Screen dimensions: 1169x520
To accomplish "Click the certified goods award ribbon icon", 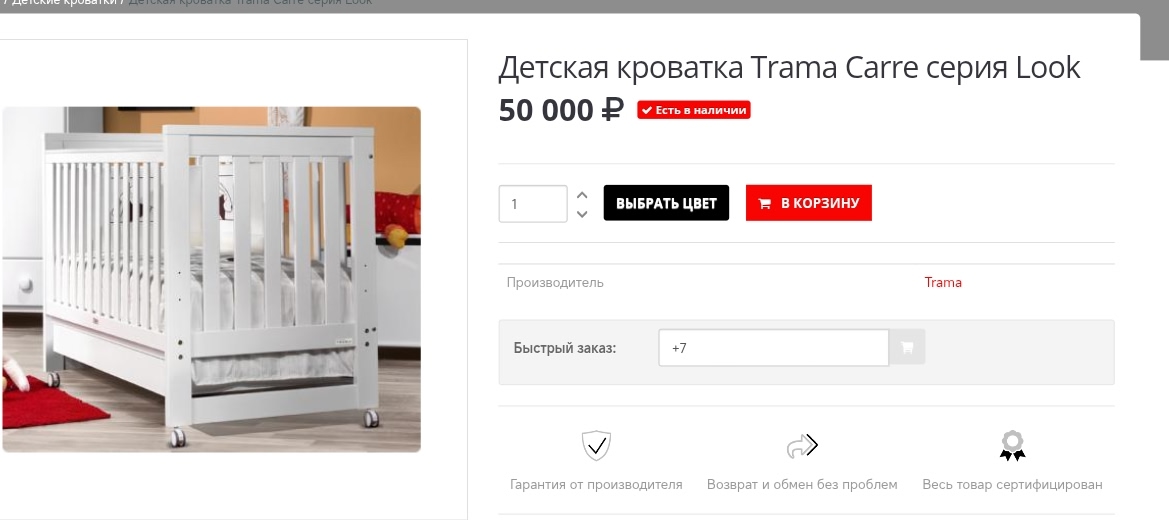I will tap(1012, 445).
